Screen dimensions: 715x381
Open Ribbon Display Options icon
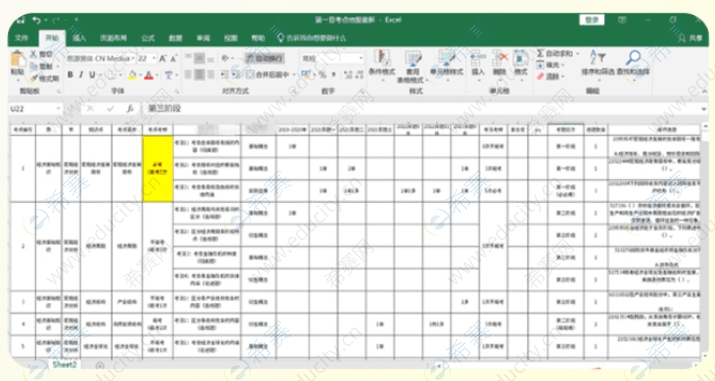click(x=622, y=20)
